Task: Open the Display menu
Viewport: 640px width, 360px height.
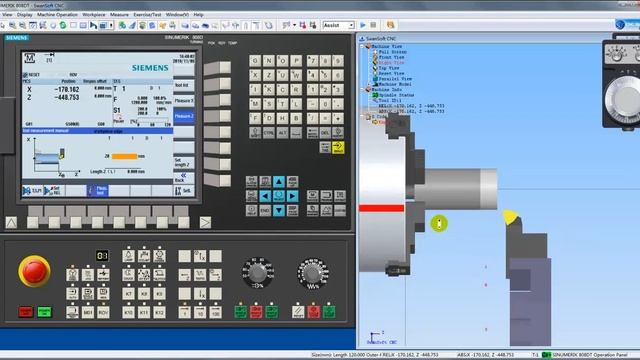Action: tap(24, 14)
